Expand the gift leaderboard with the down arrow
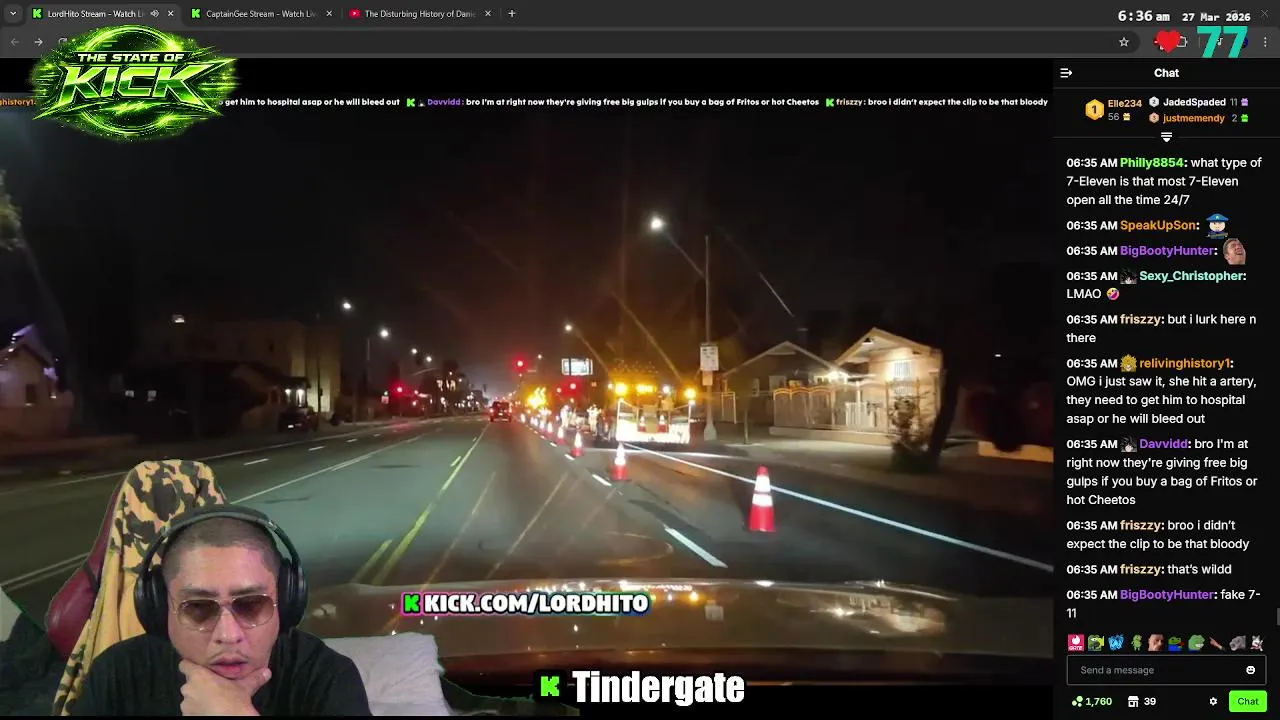 click(x=1166, y=137)
